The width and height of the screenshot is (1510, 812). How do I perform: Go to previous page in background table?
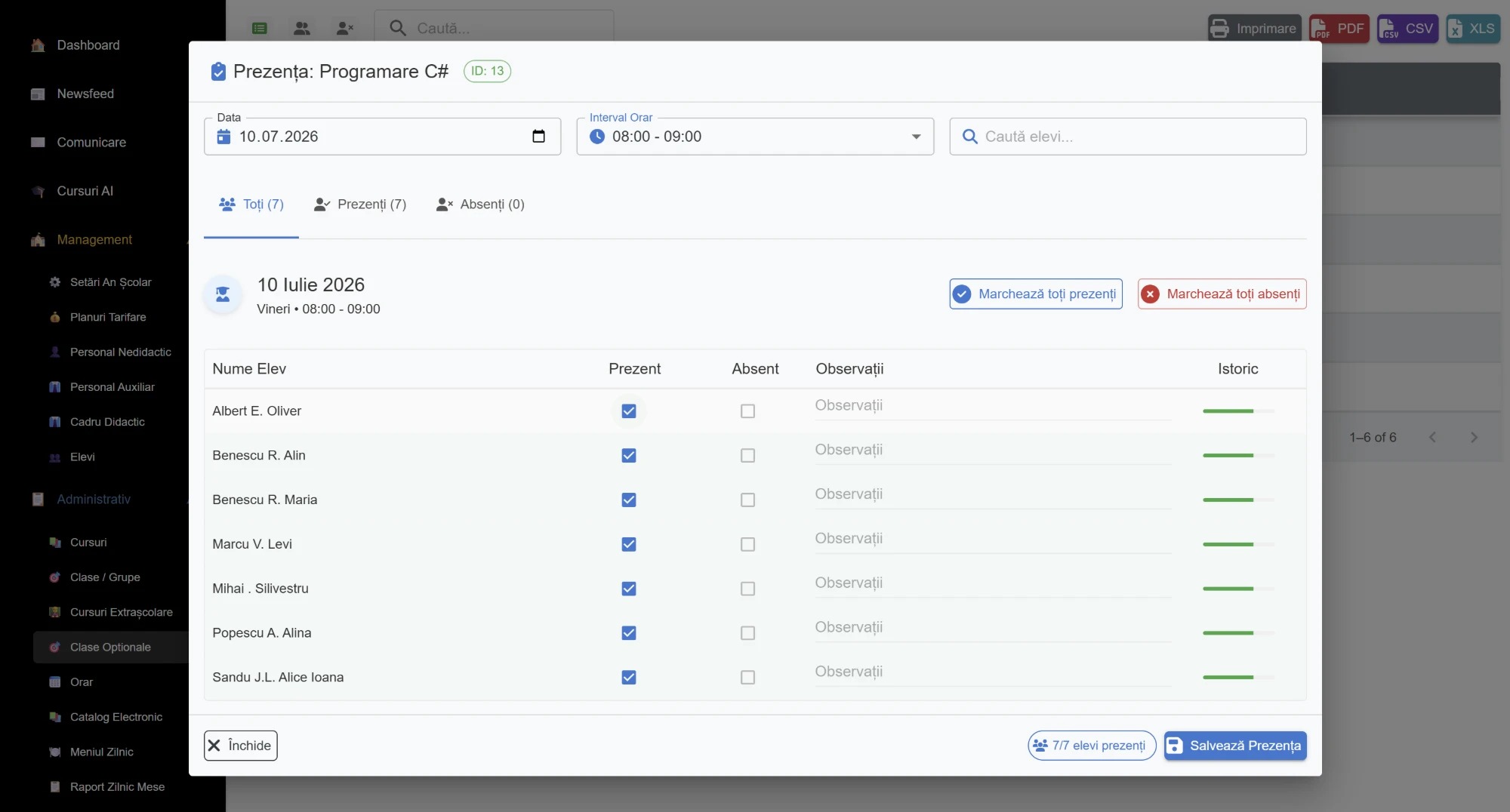[1432, 438]
